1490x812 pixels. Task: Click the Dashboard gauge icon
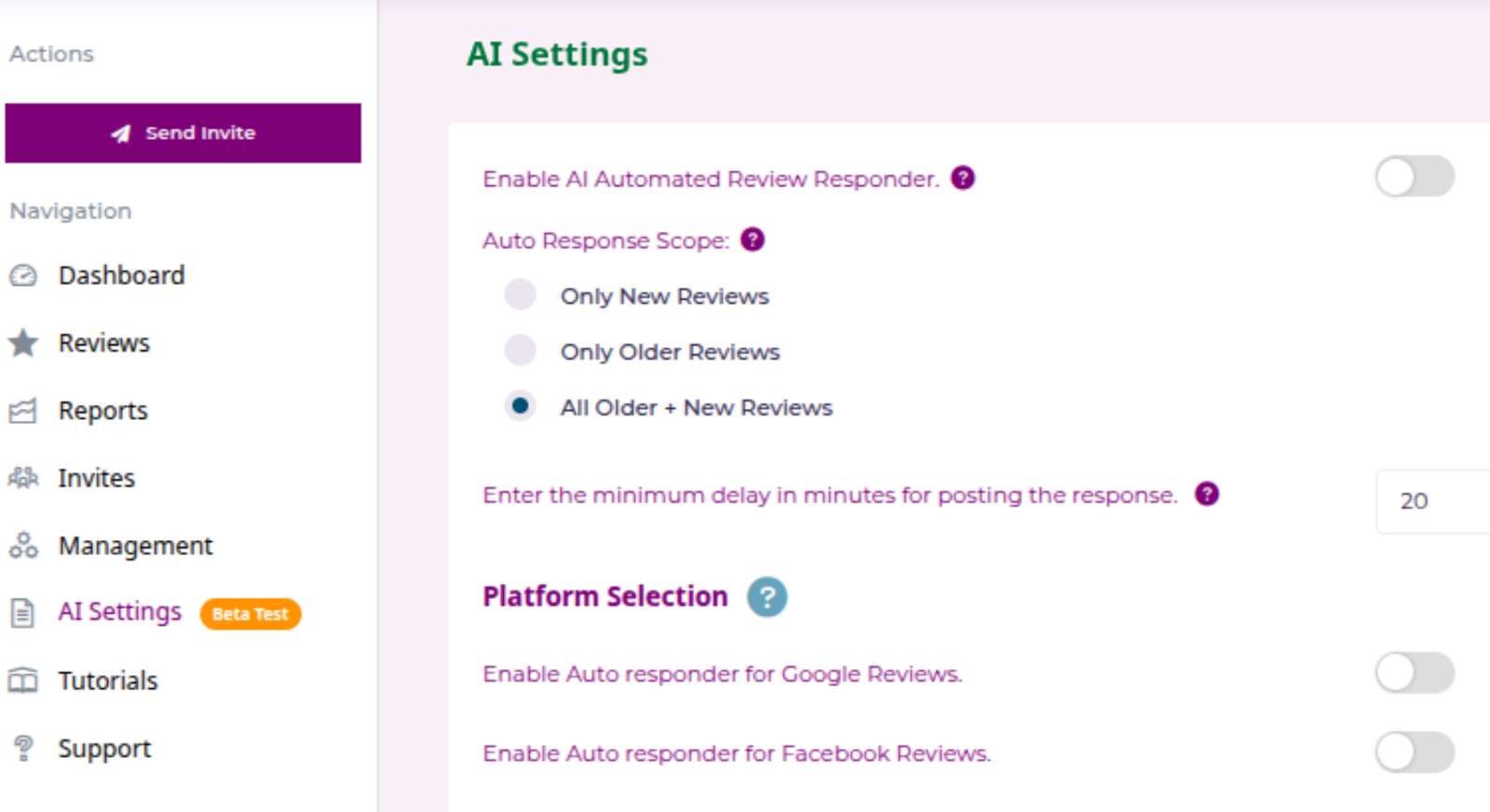tap(23, 276)
